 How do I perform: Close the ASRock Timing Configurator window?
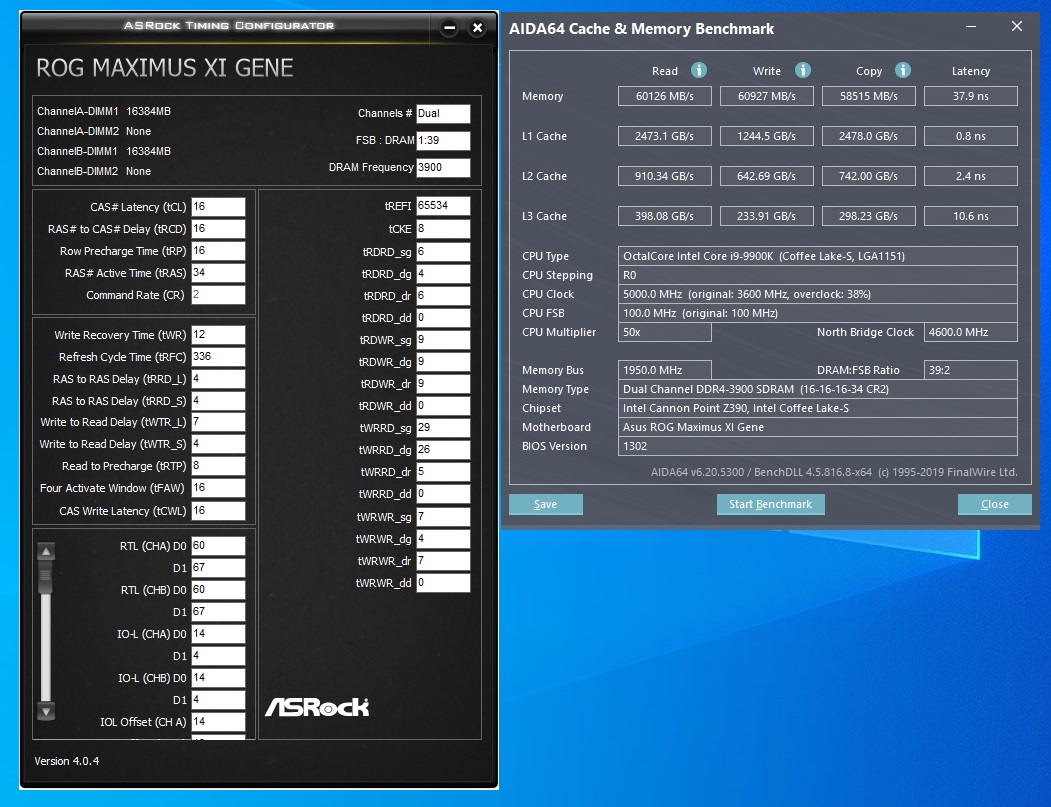tap(477, 28)
